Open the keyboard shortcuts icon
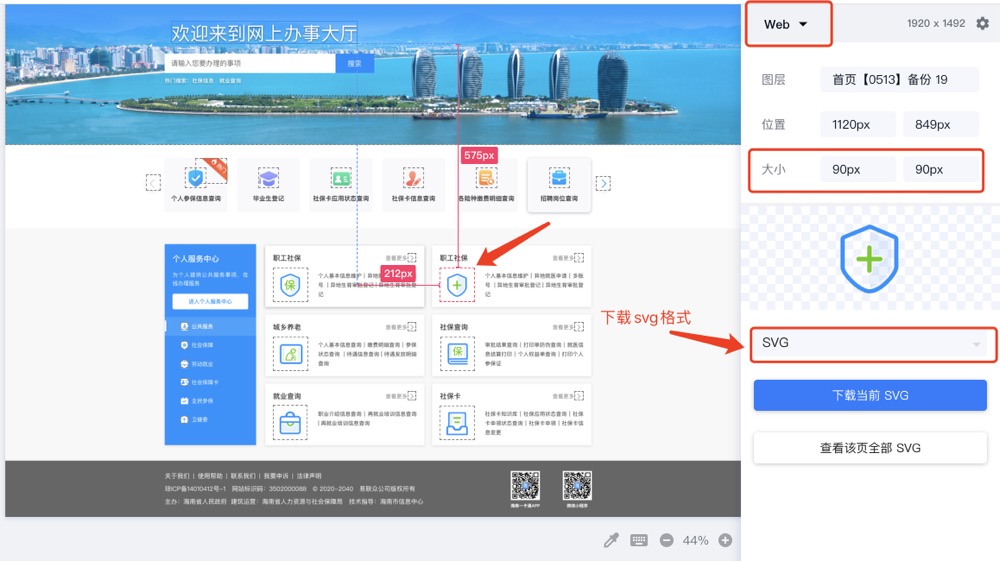The image size is (1000, 561). point(639,541)
